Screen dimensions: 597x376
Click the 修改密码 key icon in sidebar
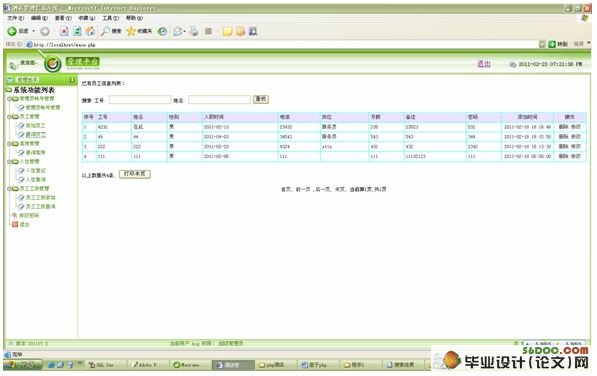(x=15, y=215)
